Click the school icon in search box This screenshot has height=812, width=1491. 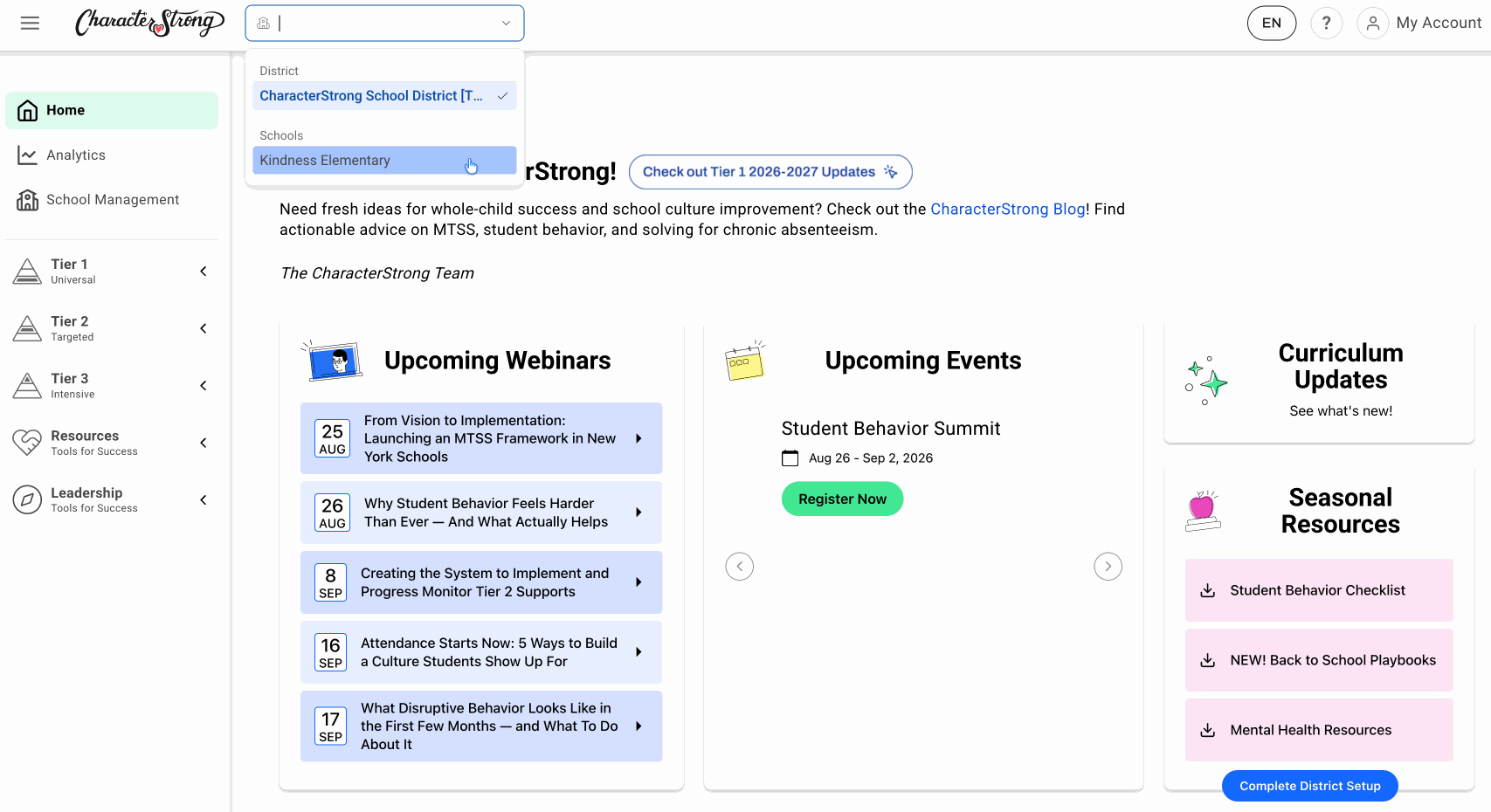264,24
